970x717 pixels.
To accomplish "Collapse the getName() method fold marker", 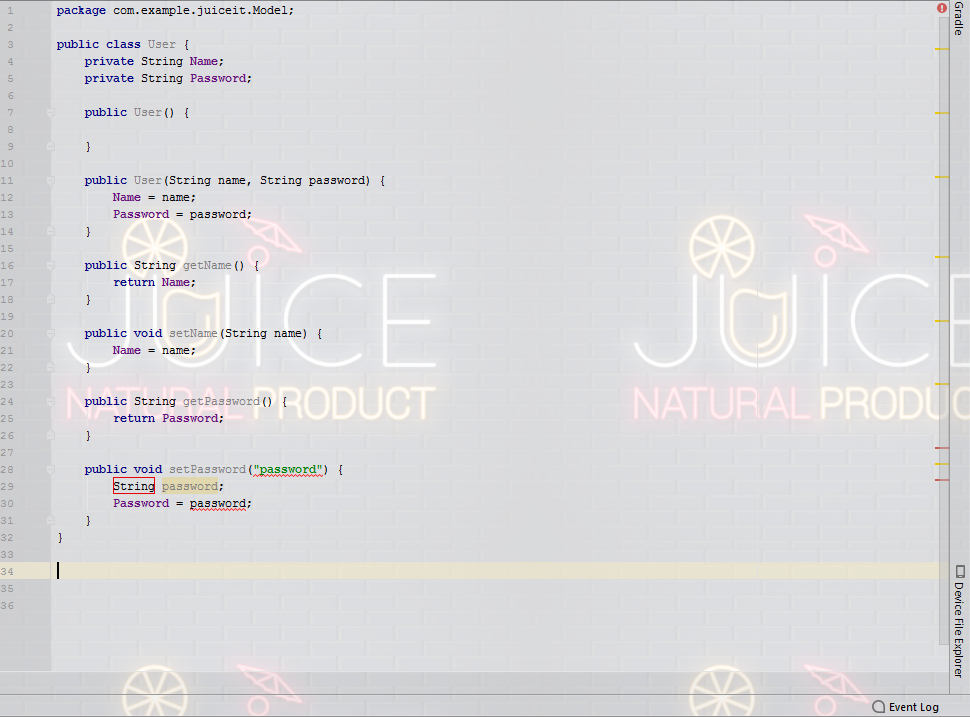I will 51,265.
